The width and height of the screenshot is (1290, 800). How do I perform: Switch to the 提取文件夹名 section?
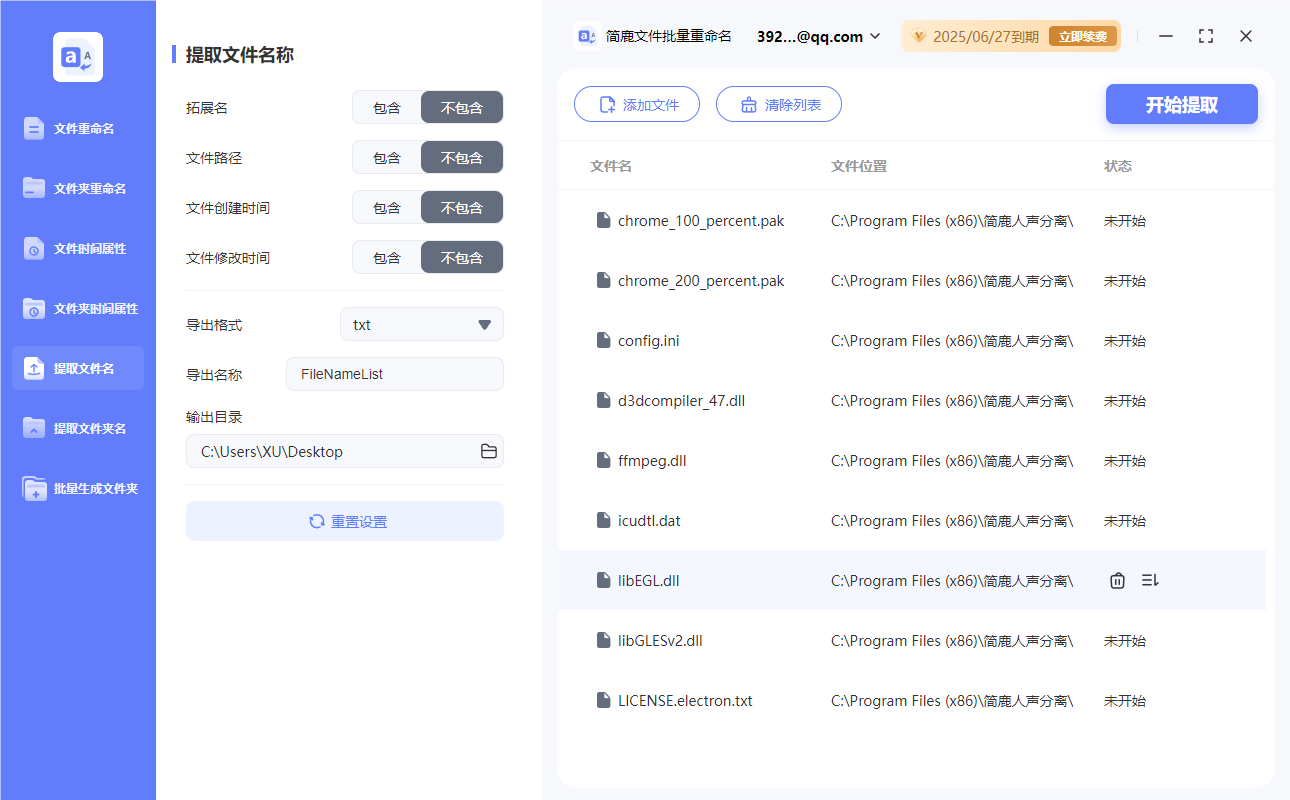pyautogui.click(x=77, y=428)
